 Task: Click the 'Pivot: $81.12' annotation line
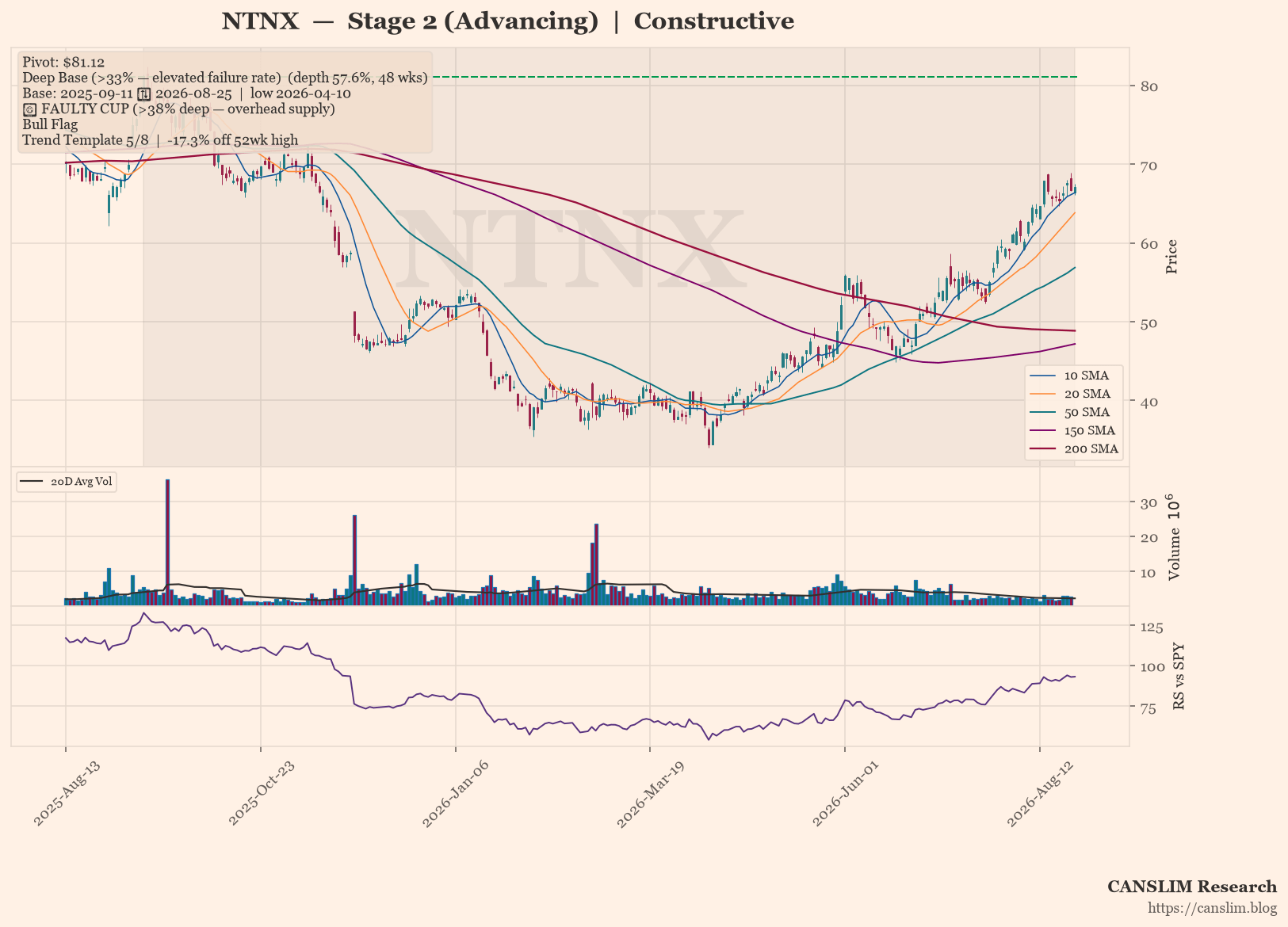(x=63, y=63)
